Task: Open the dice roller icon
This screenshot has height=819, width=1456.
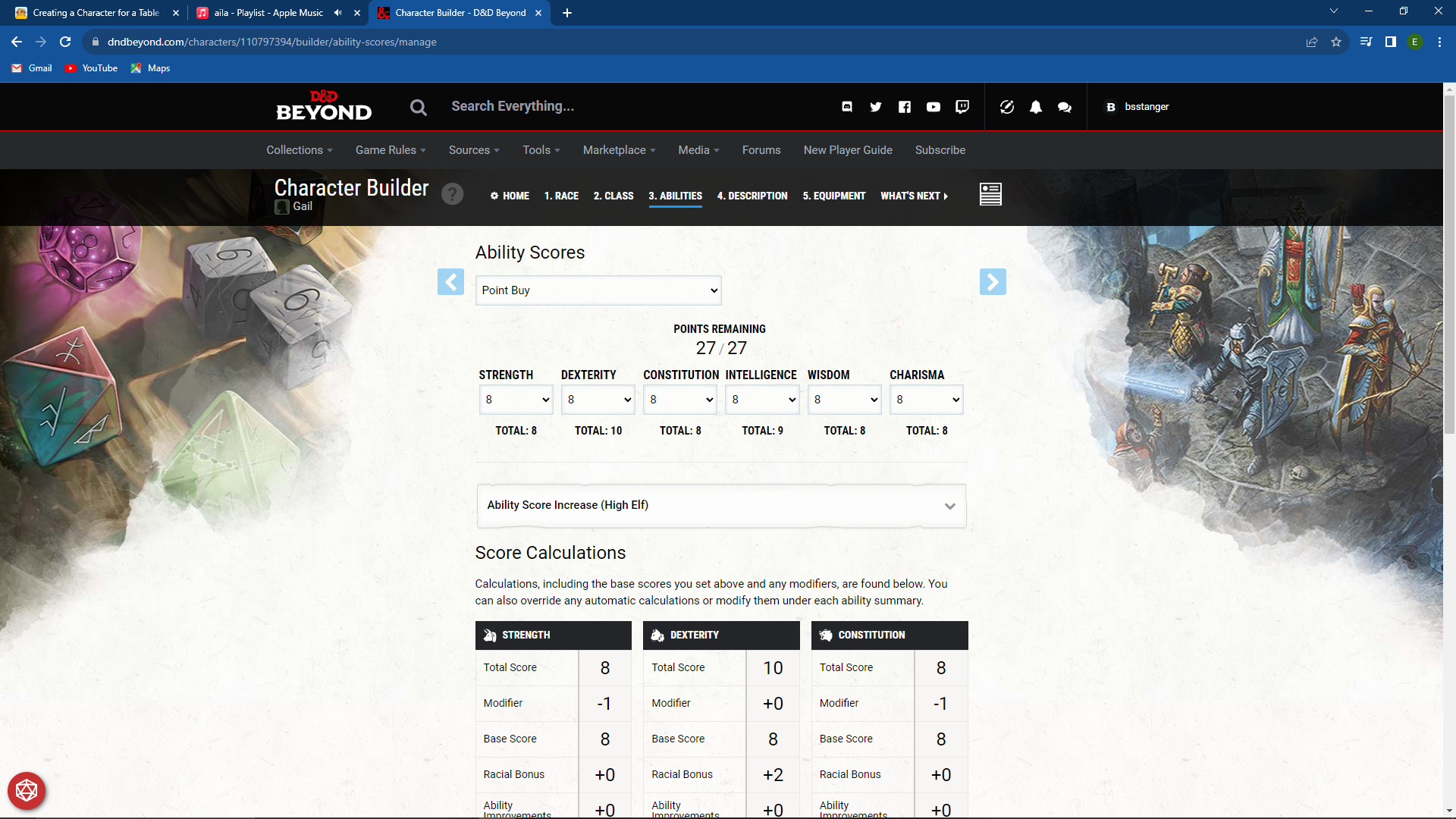Action: pos(1006,107)
